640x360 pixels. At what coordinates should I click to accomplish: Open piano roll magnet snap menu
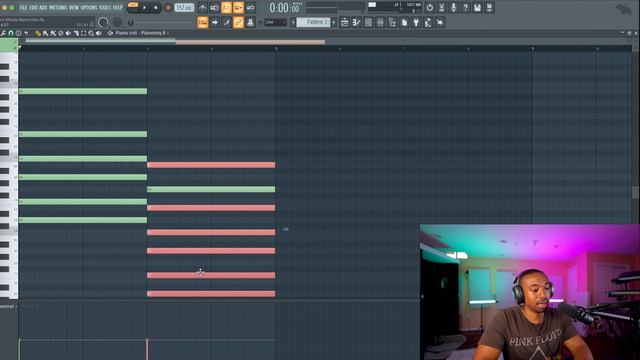(11, 33)
